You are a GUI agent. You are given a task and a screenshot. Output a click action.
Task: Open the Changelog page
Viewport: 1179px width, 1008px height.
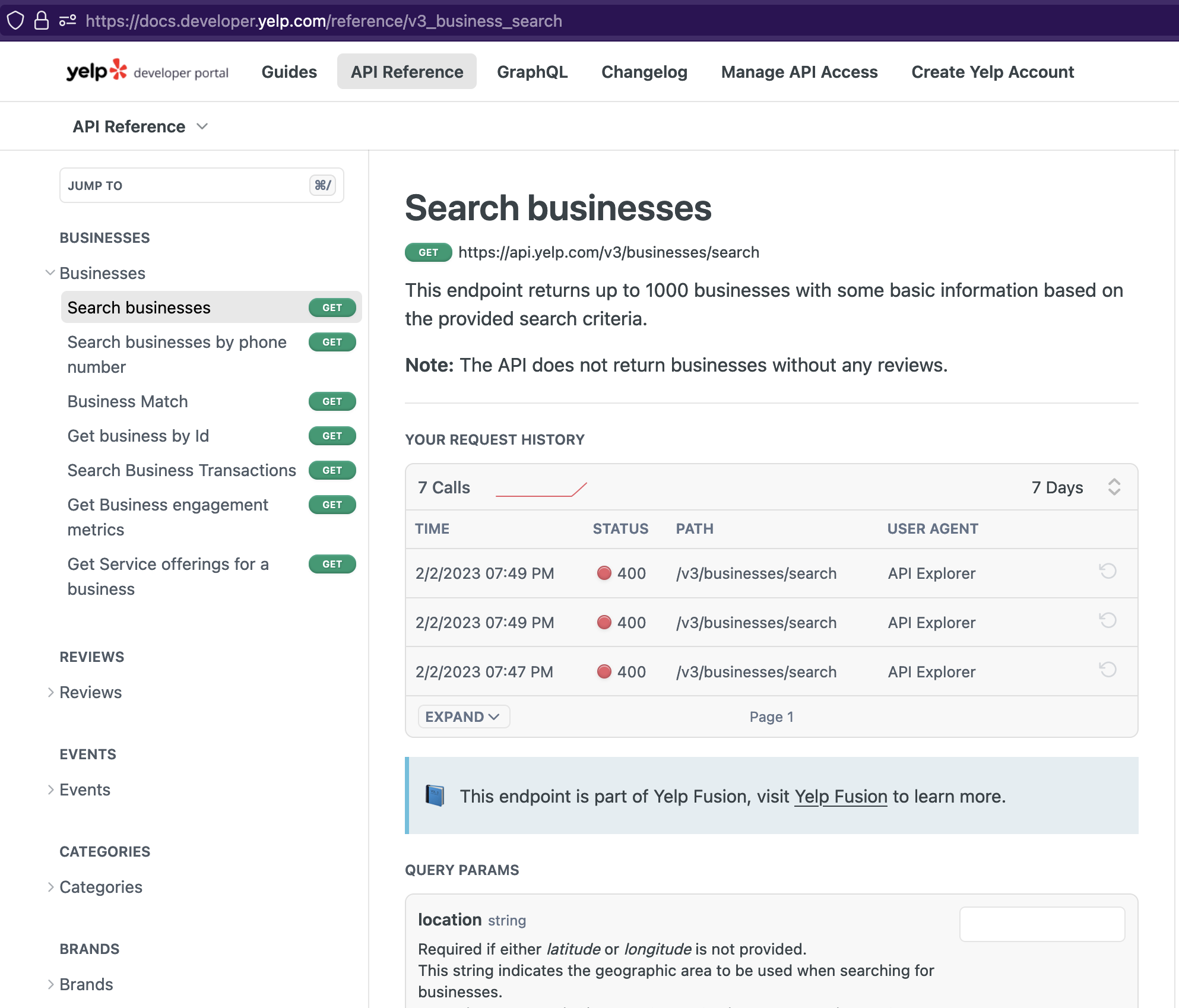click(644, 72)
